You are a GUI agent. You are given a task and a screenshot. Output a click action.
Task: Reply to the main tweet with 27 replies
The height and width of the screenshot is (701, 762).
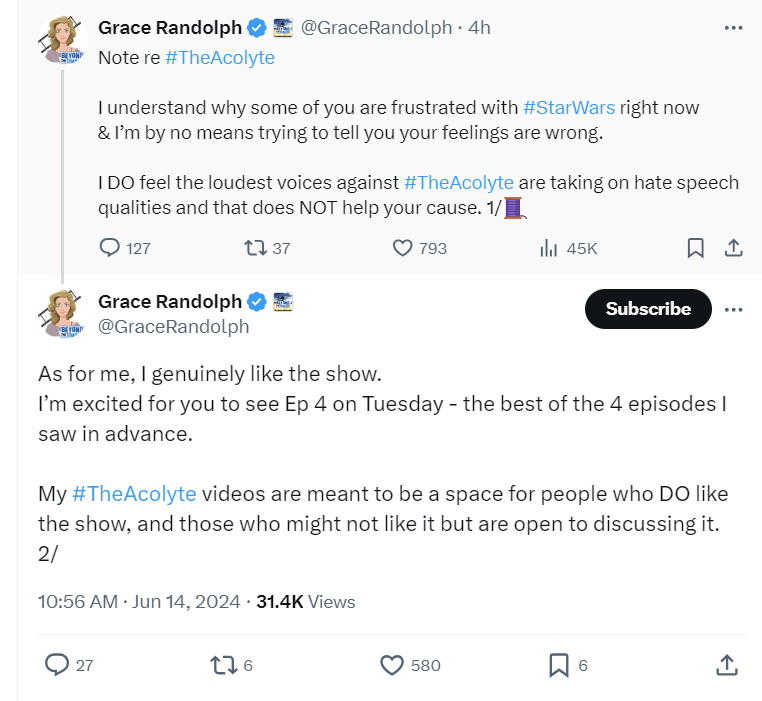point(58,664)
